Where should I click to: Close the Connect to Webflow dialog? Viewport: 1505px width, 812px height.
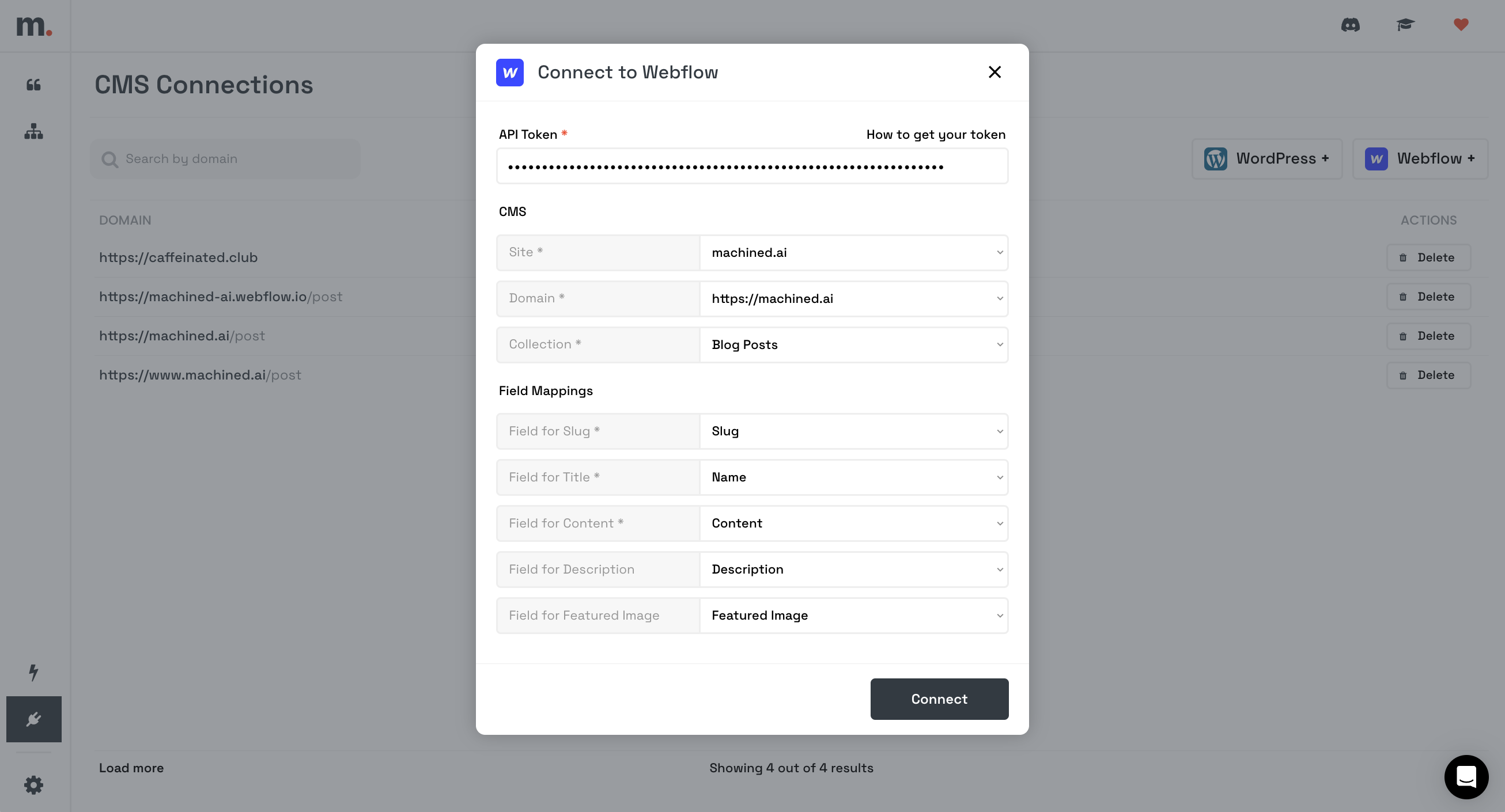click(994, 73)
